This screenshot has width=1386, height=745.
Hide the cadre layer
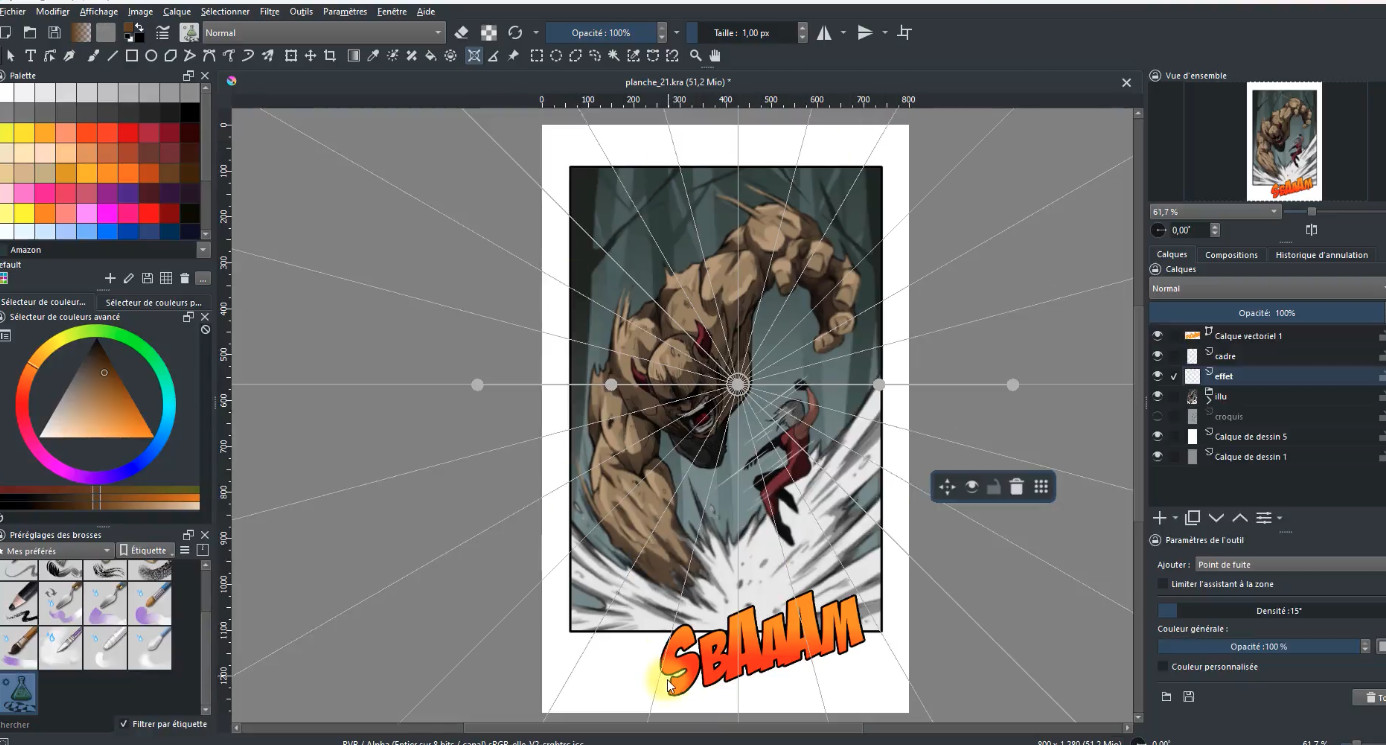pyautogui.click(x=1157, y=356)
